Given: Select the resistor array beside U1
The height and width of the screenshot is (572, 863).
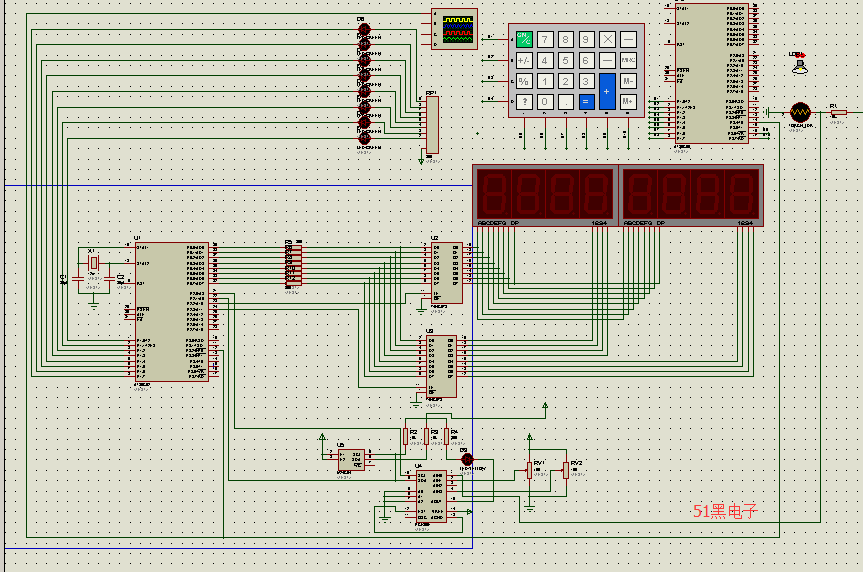Looking at the screenshot, I should click(293, 265).
